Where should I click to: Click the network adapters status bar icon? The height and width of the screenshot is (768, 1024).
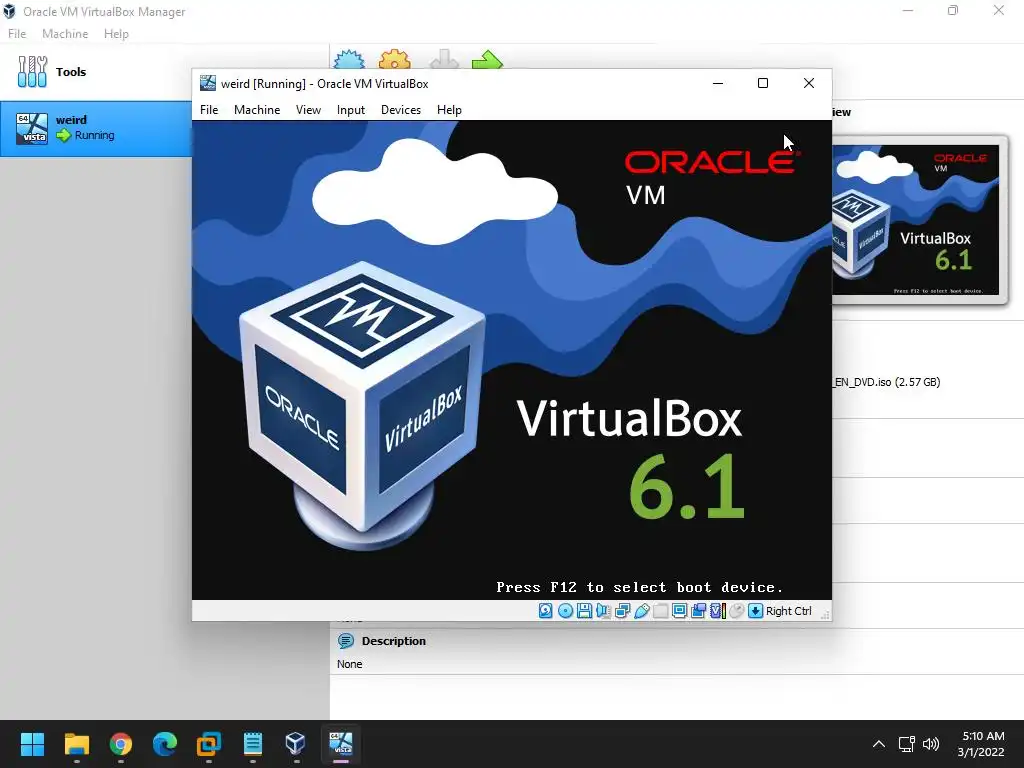[622, 611]
